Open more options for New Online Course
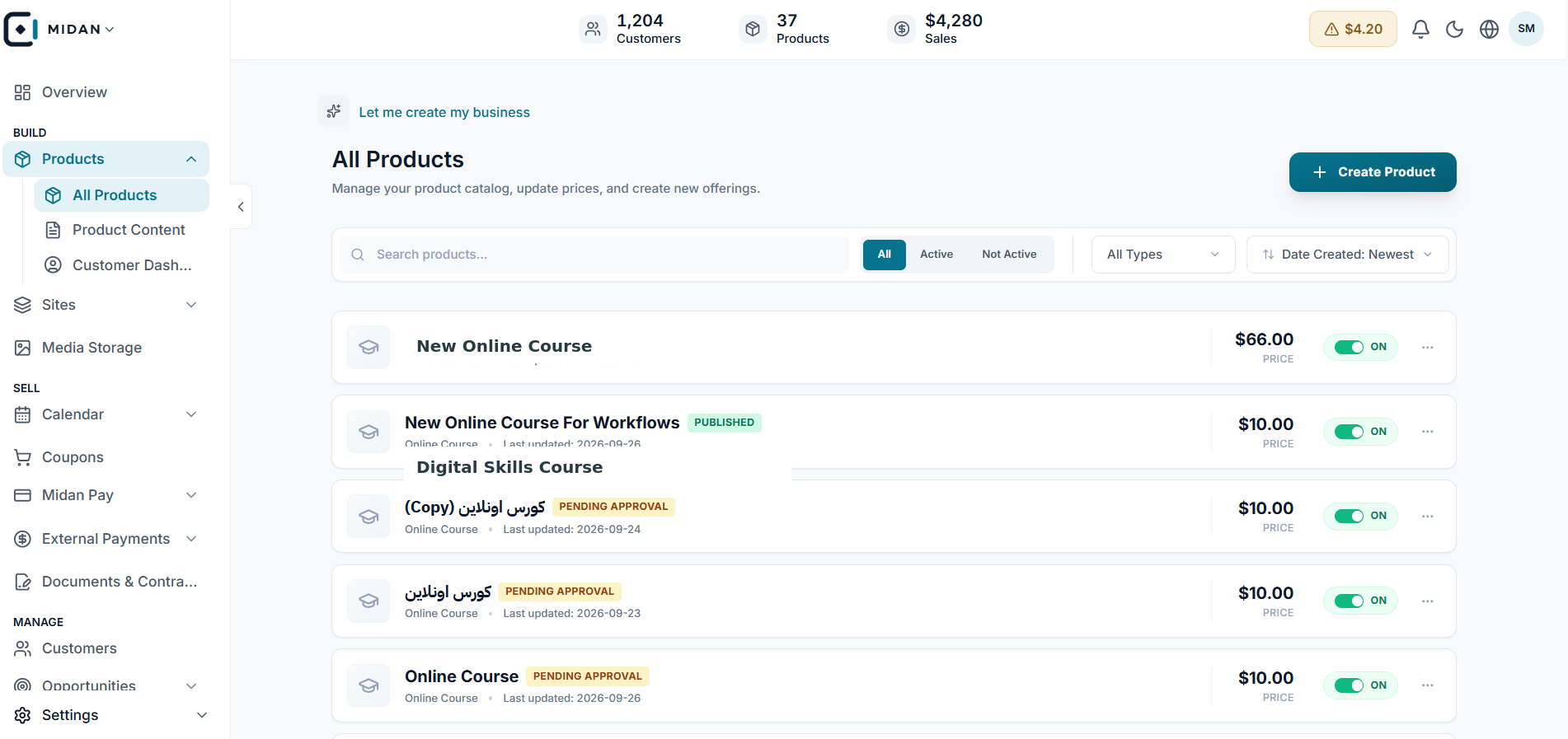Viewport: 1568px width, 739px height. coord(1428,348)
